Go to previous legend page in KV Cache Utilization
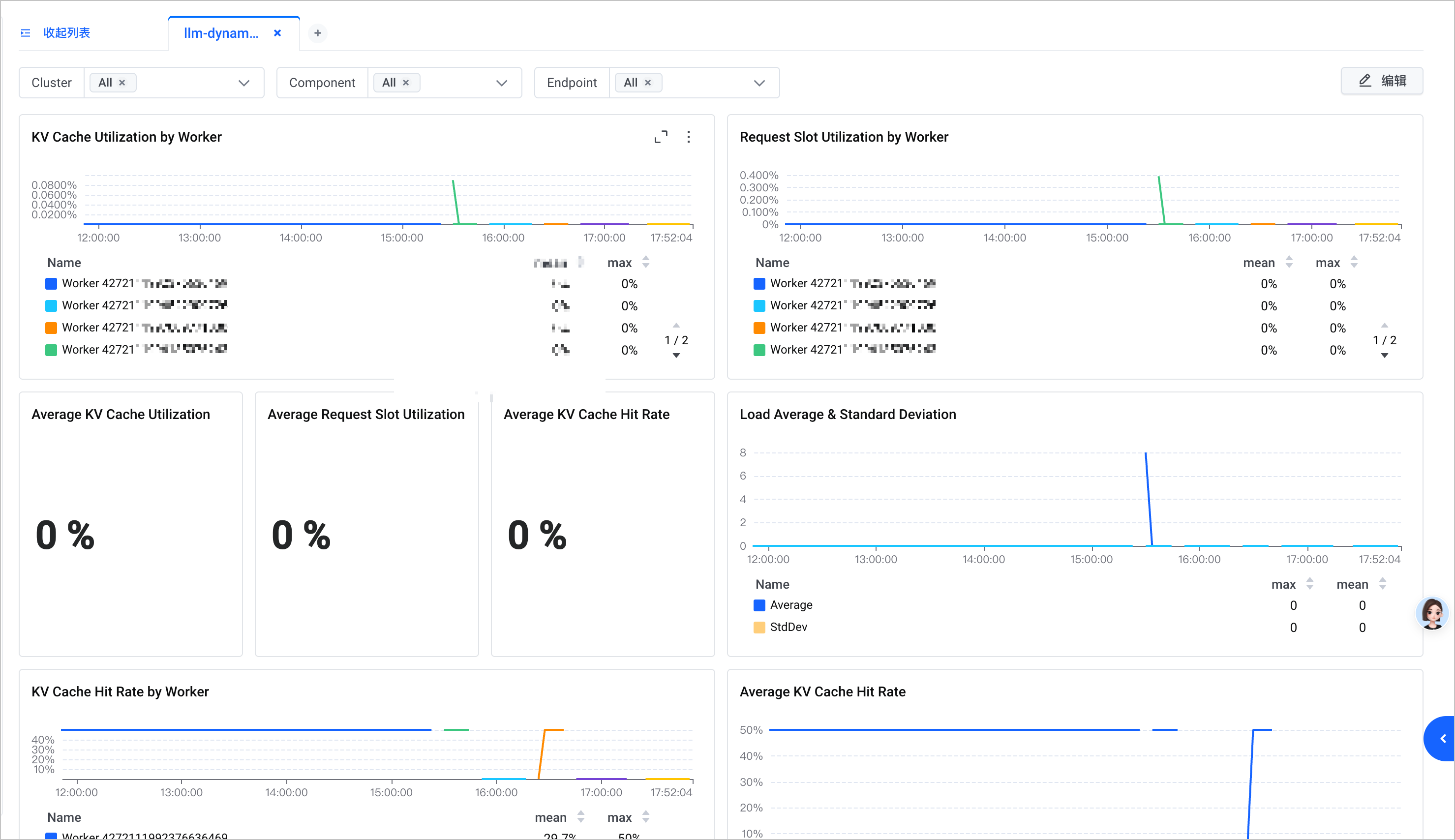Screen dimensions: 1455x840 [x=676, y=326]
